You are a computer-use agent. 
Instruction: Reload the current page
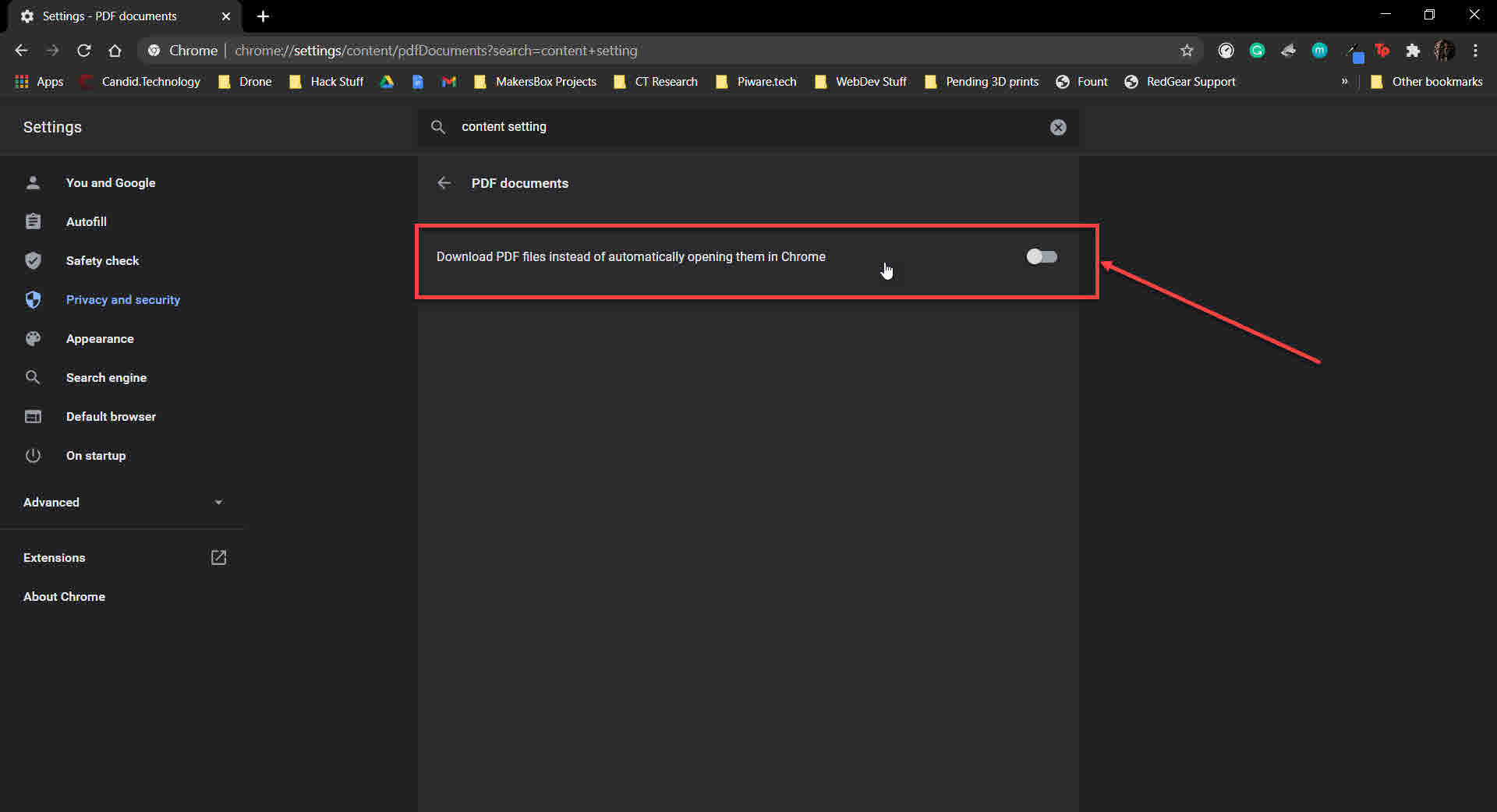point(83,51)
